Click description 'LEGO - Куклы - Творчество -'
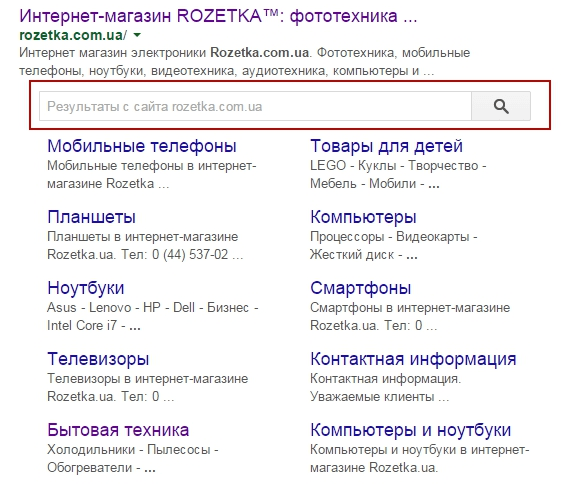Screen dimensions: 561x495 pos(398,166)
